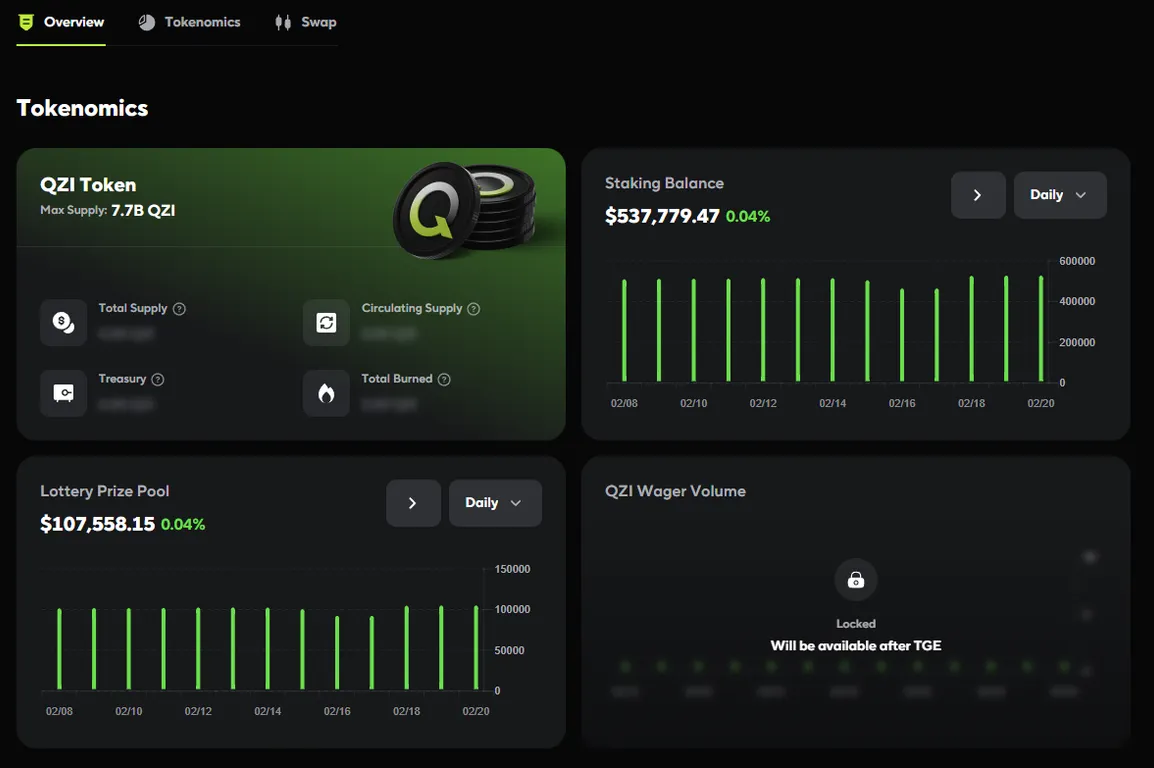The width and height of the screenshot is (1154, 768).
Task: Click the 02/20 bar in Staking Balance chart
Action: (x=1041, y=329)
